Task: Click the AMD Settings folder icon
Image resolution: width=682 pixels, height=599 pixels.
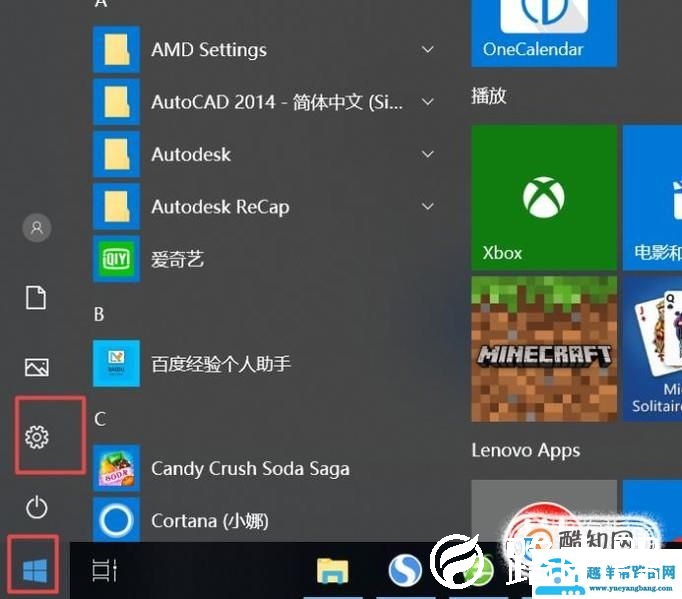Action: (x=116, y=49)
